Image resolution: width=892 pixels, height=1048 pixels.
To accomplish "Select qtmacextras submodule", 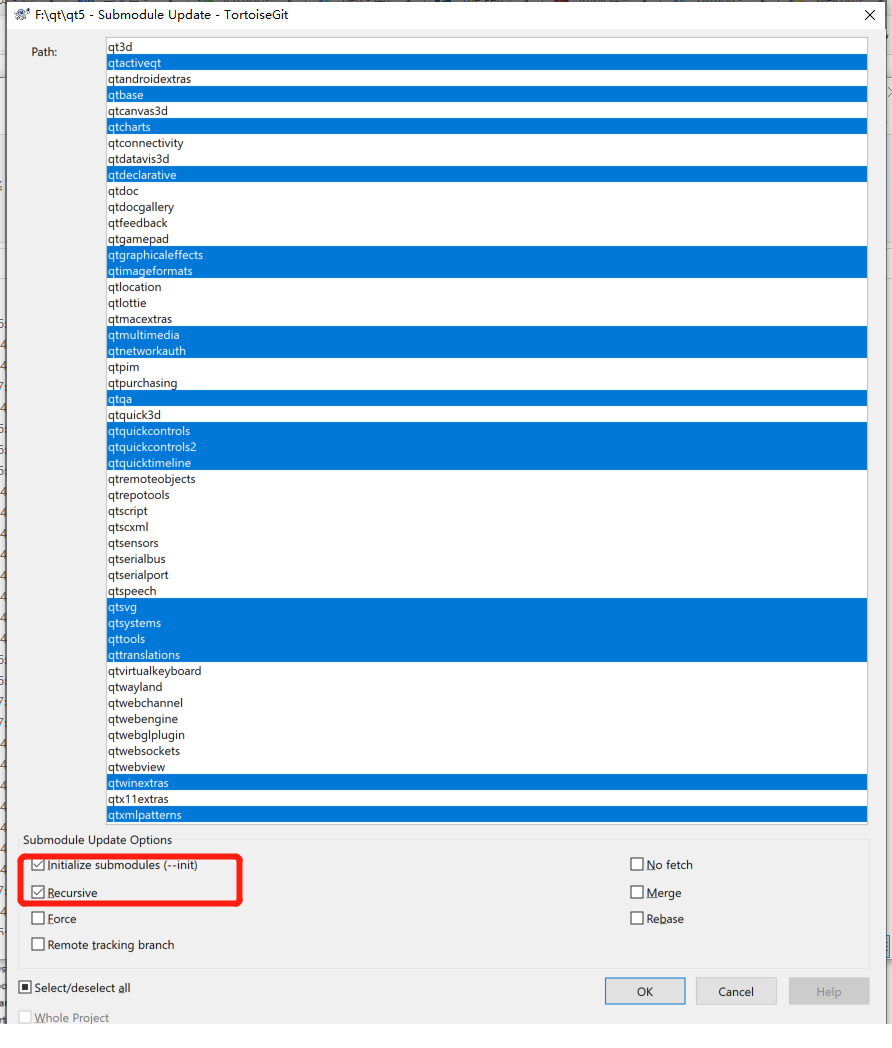I will [486, 319].
